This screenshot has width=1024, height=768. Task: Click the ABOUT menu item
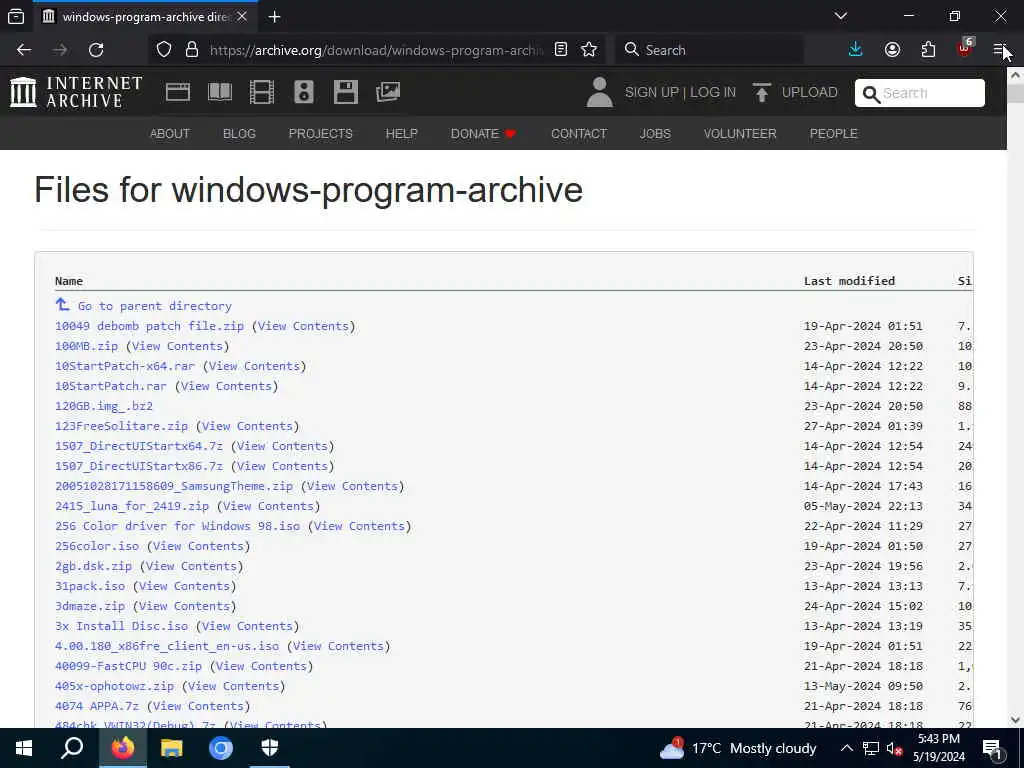[x=170, y=133]
